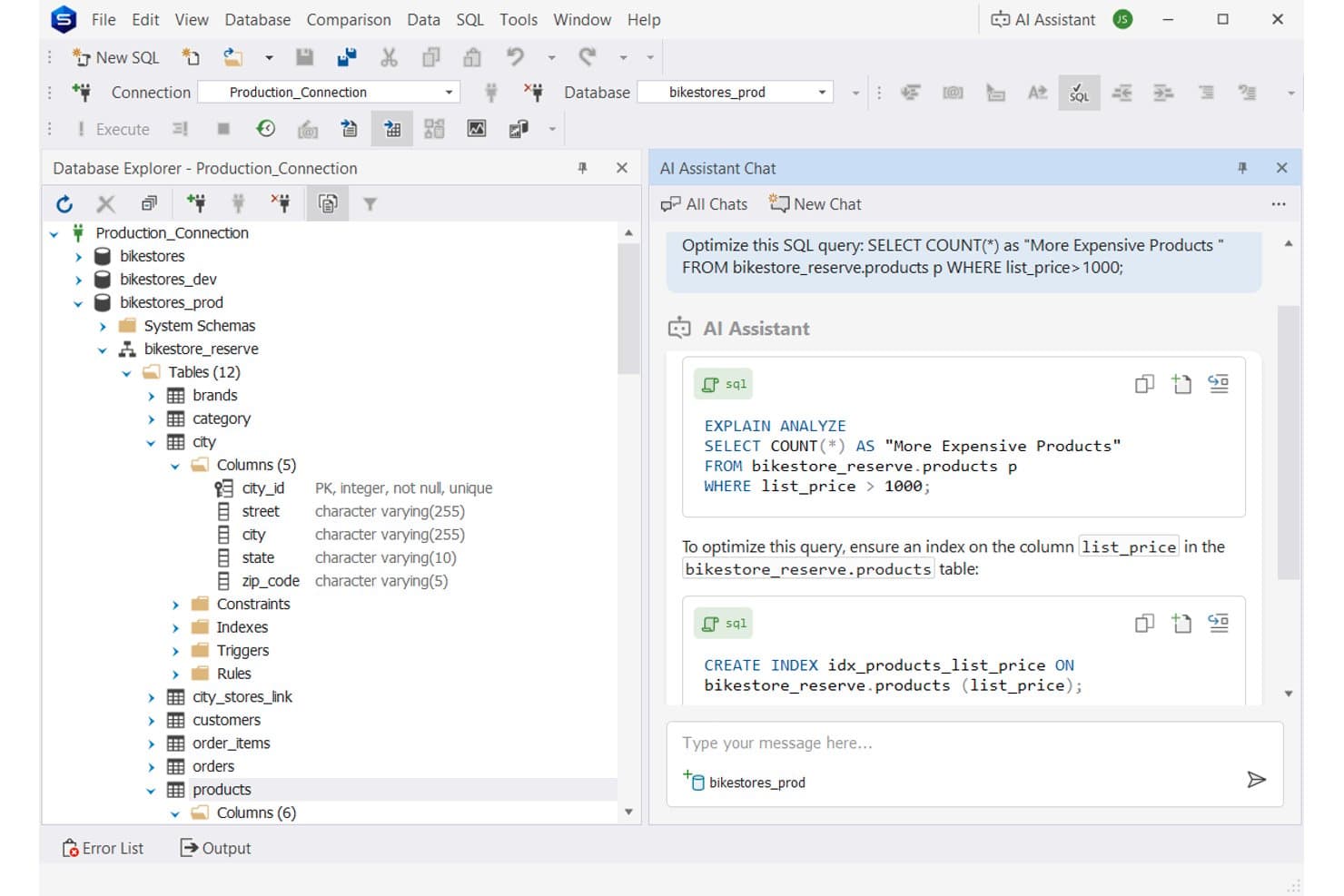Open All Chats list

point(705,204)
